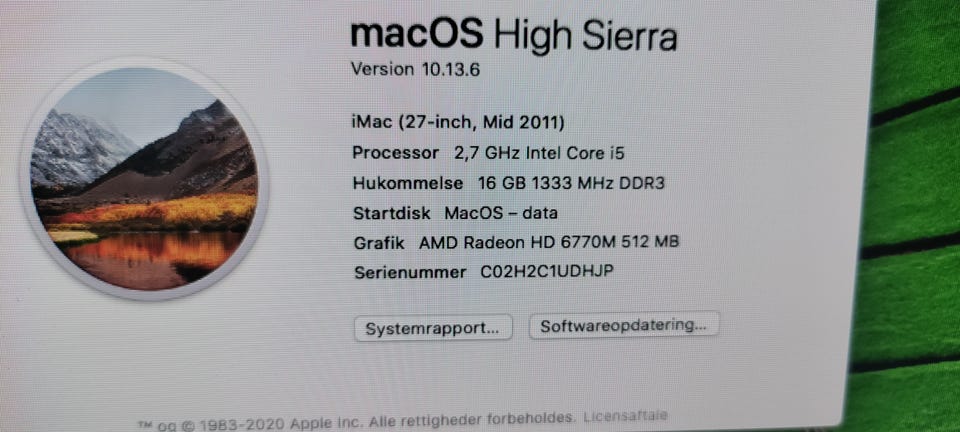Image resolution: width=960 pixels, height=432 pixels.
Task: Select the 2,7 GHz Intel Core i5 value
Action: [x=539, y=152]
